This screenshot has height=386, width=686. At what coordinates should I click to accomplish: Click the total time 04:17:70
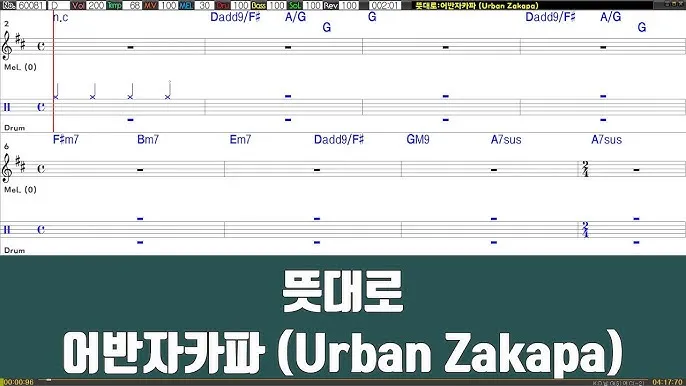click(667, 382)
